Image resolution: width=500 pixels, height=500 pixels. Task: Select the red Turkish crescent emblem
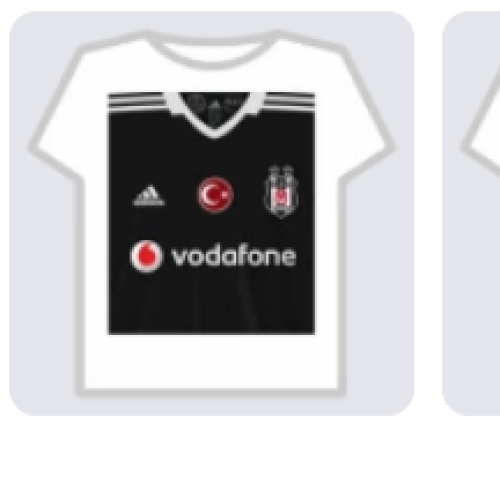(215, 195)
